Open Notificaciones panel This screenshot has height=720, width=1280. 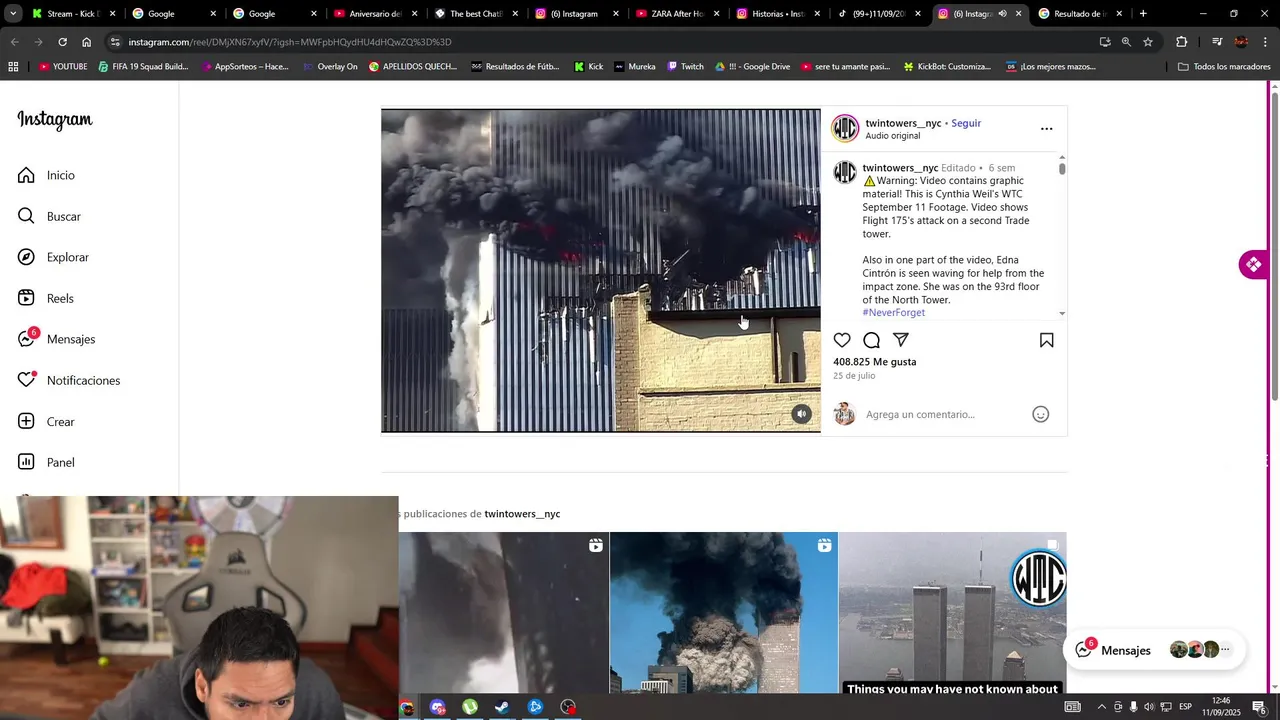click(69, 380)
